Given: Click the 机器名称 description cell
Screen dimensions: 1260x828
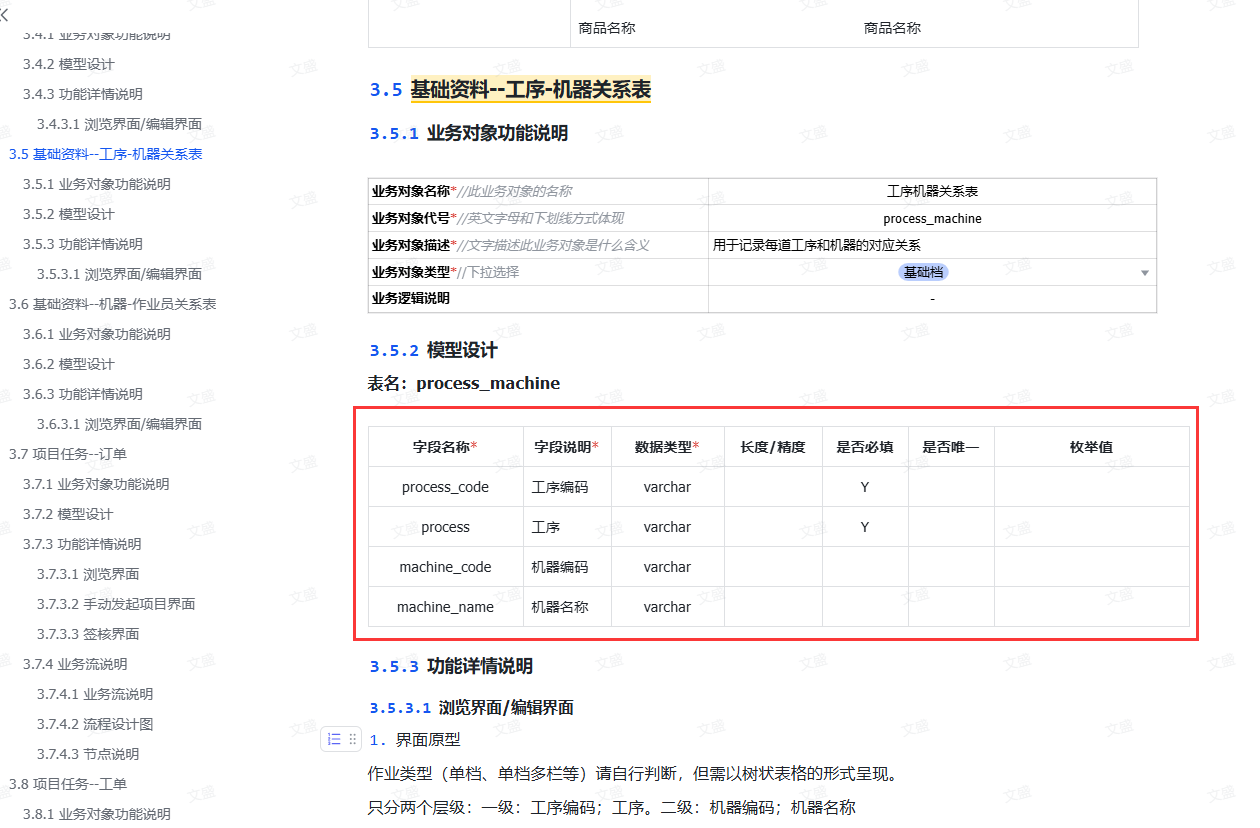Looking at the screenshot, I should click(567, 607).
